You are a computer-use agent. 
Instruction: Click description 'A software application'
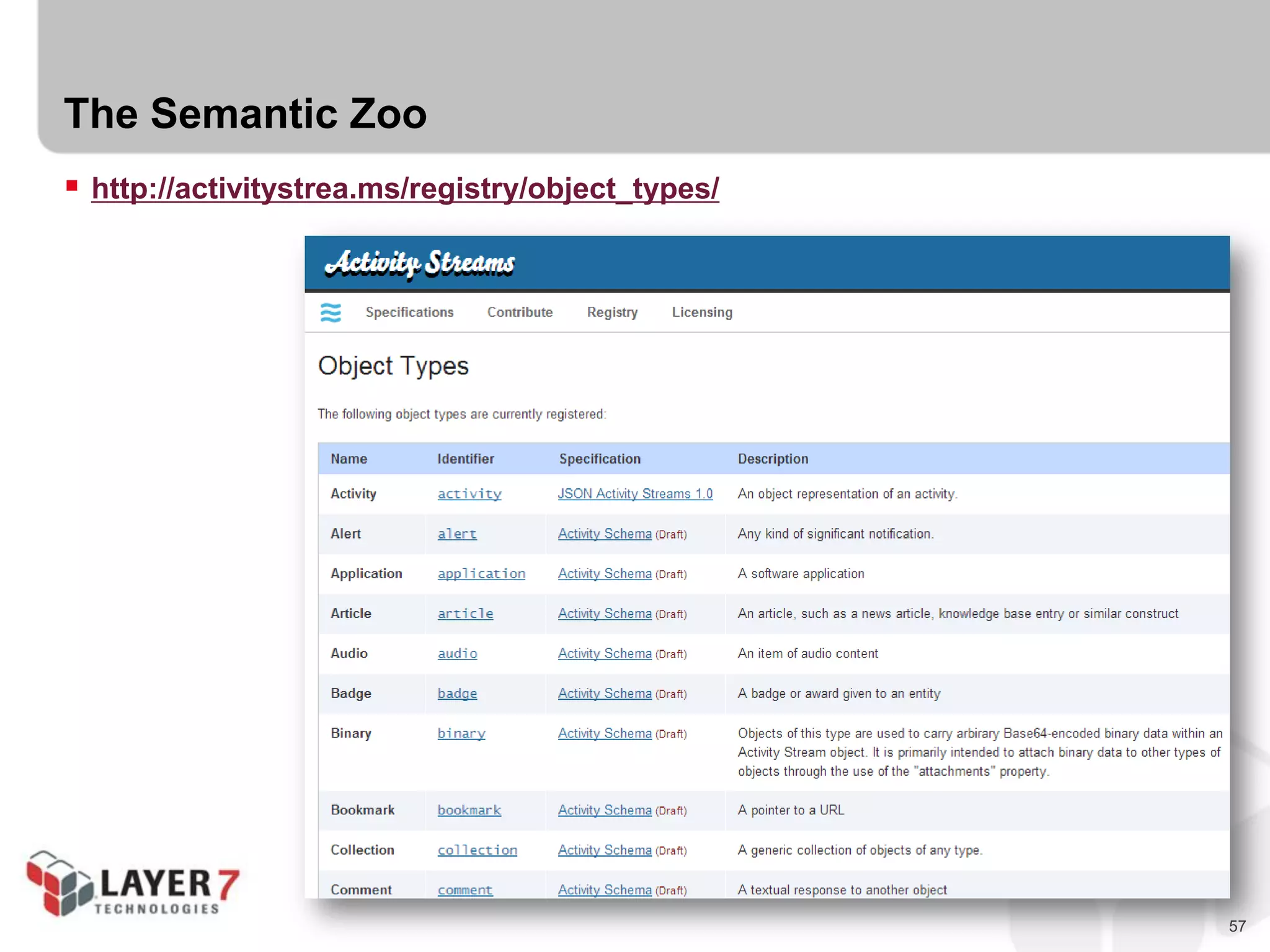[801, 574]
